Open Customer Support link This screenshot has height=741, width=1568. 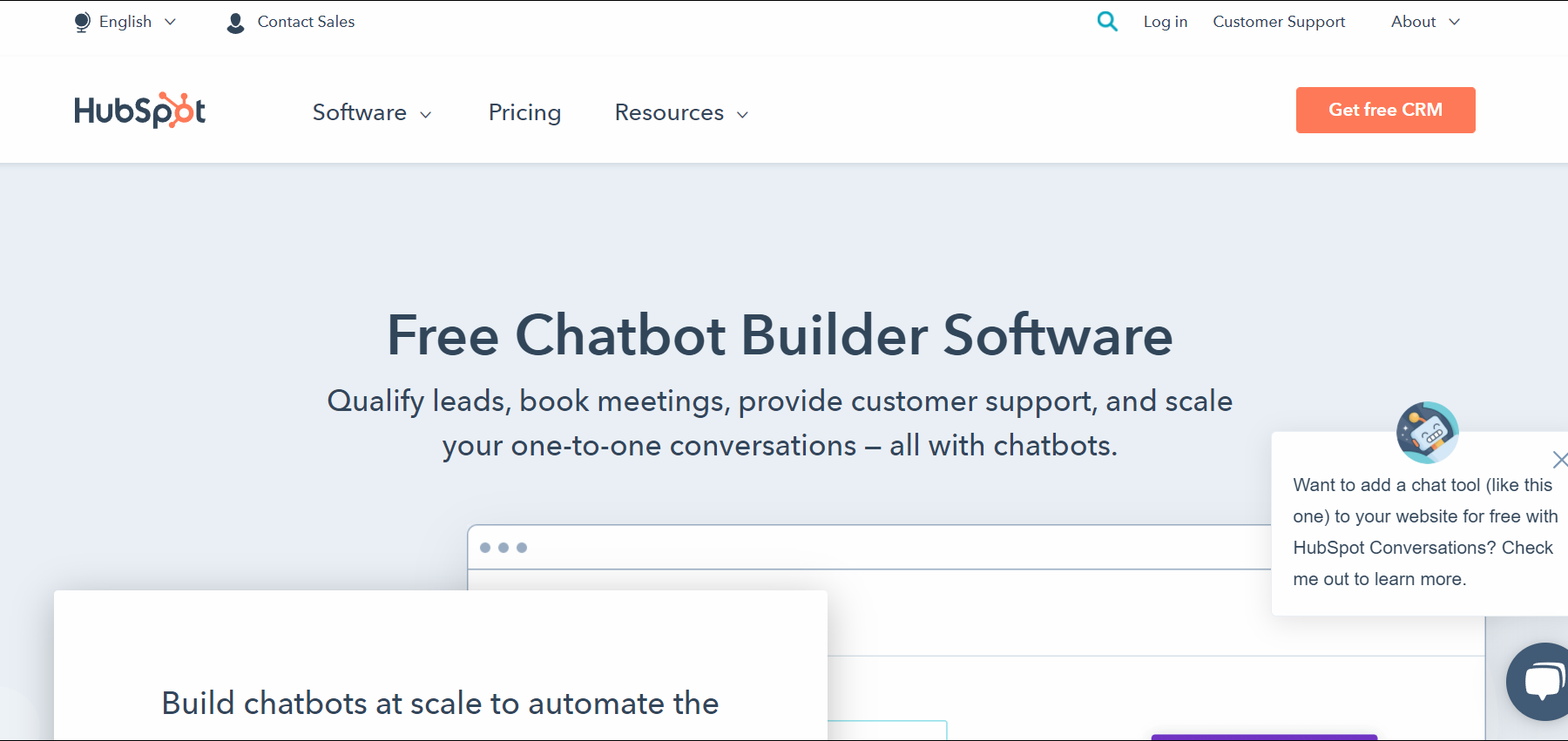1278,22
